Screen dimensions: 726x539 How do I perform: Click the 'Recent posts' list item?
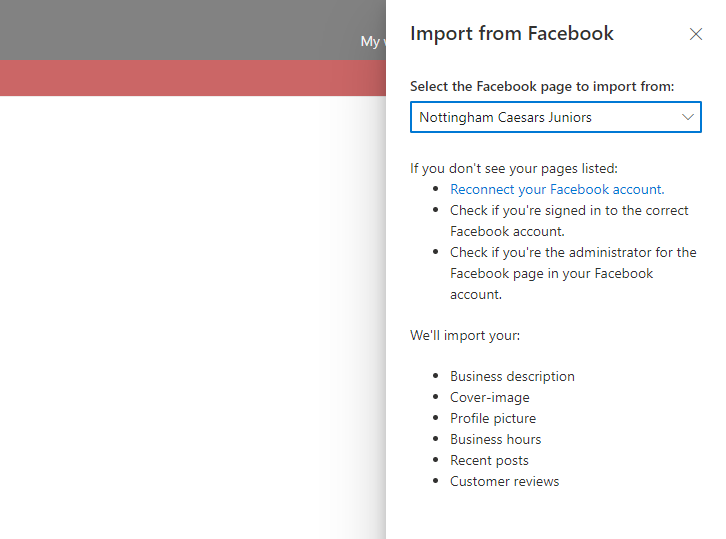pos(489,460)
